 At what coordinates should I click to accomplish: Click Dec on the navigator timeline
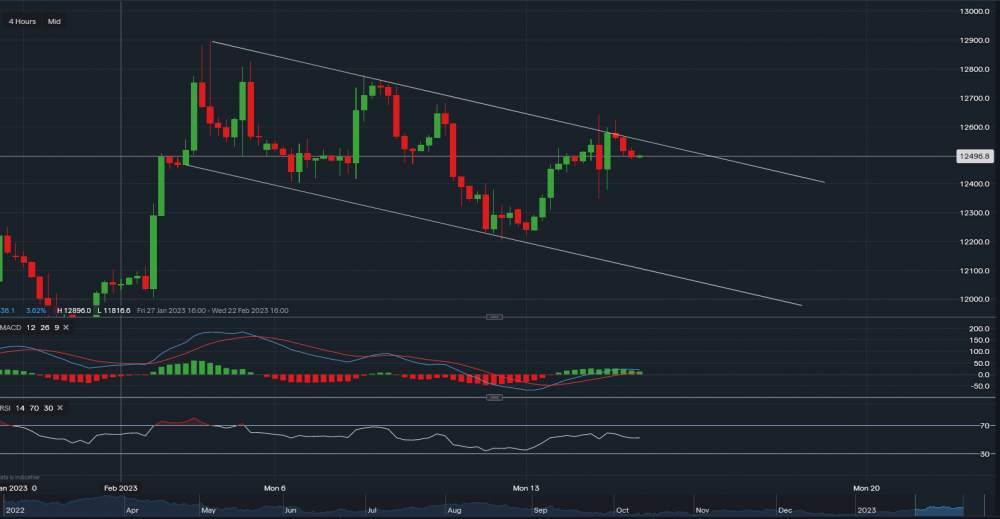click(x=785, y=510)
